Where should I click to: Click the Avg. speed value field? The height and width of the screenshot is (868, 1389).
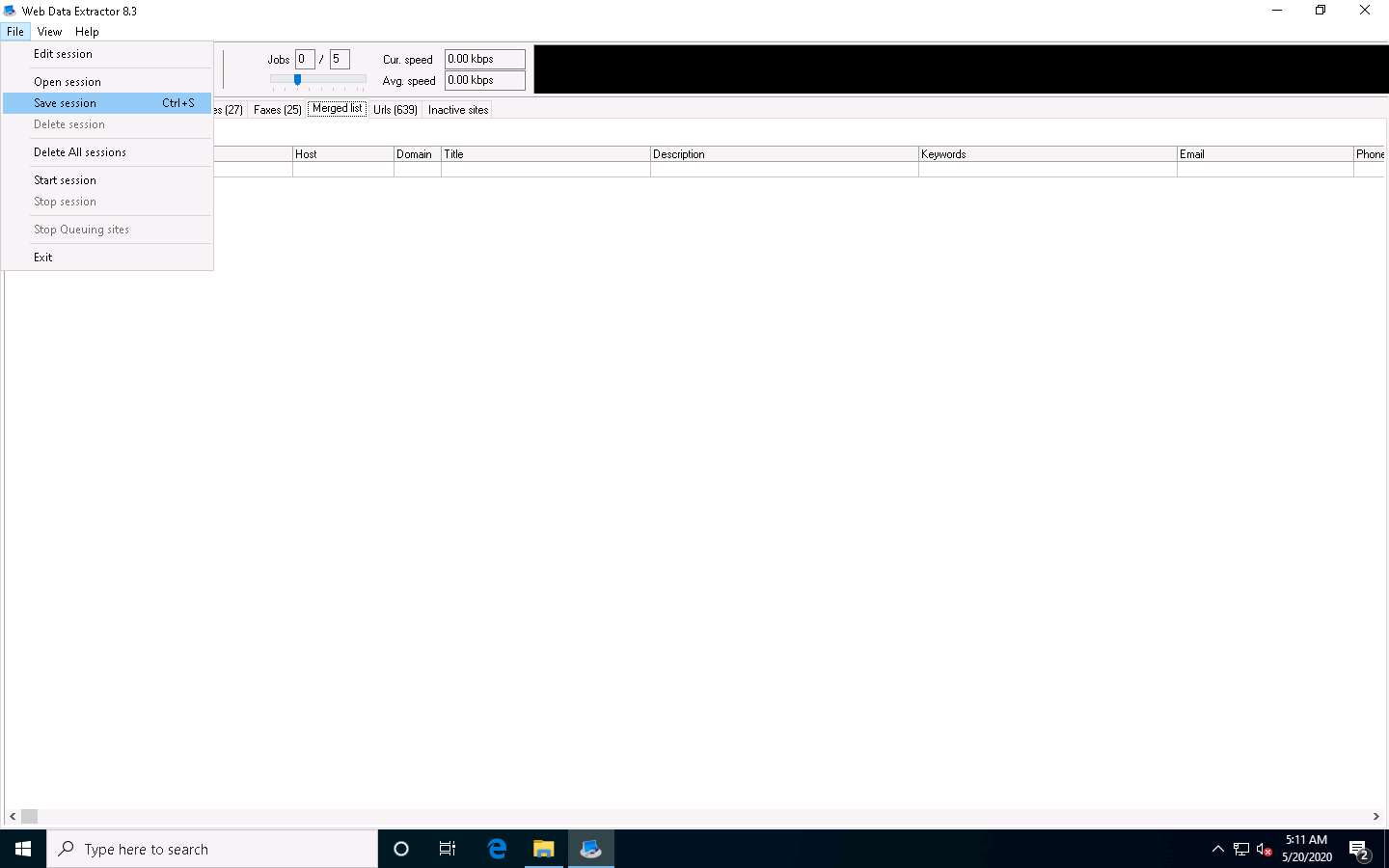point(485,81)
